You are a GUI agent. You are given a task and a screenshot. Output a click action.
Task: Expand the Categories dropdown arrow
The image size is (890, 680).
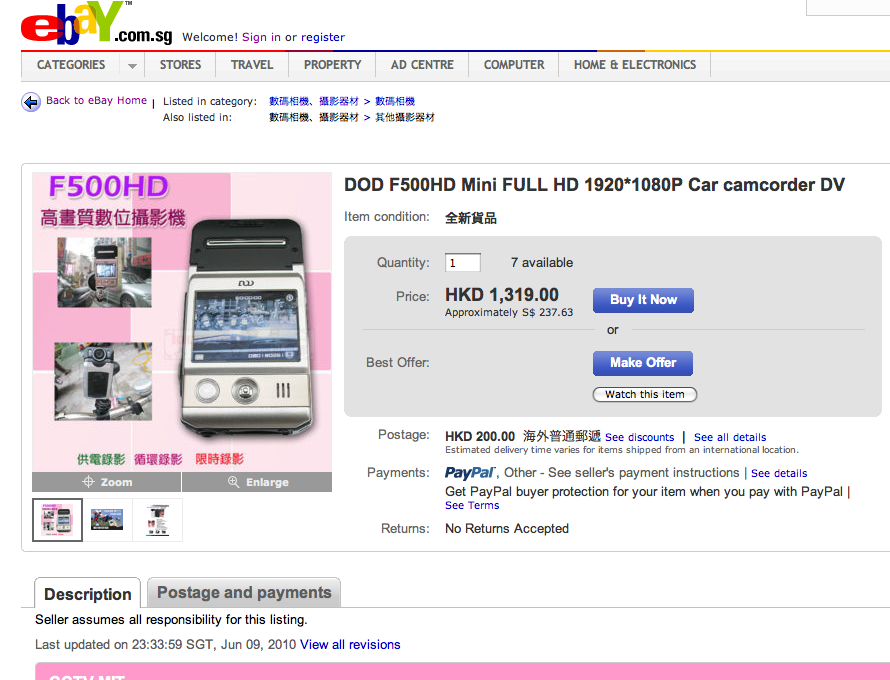pos(132,66)
